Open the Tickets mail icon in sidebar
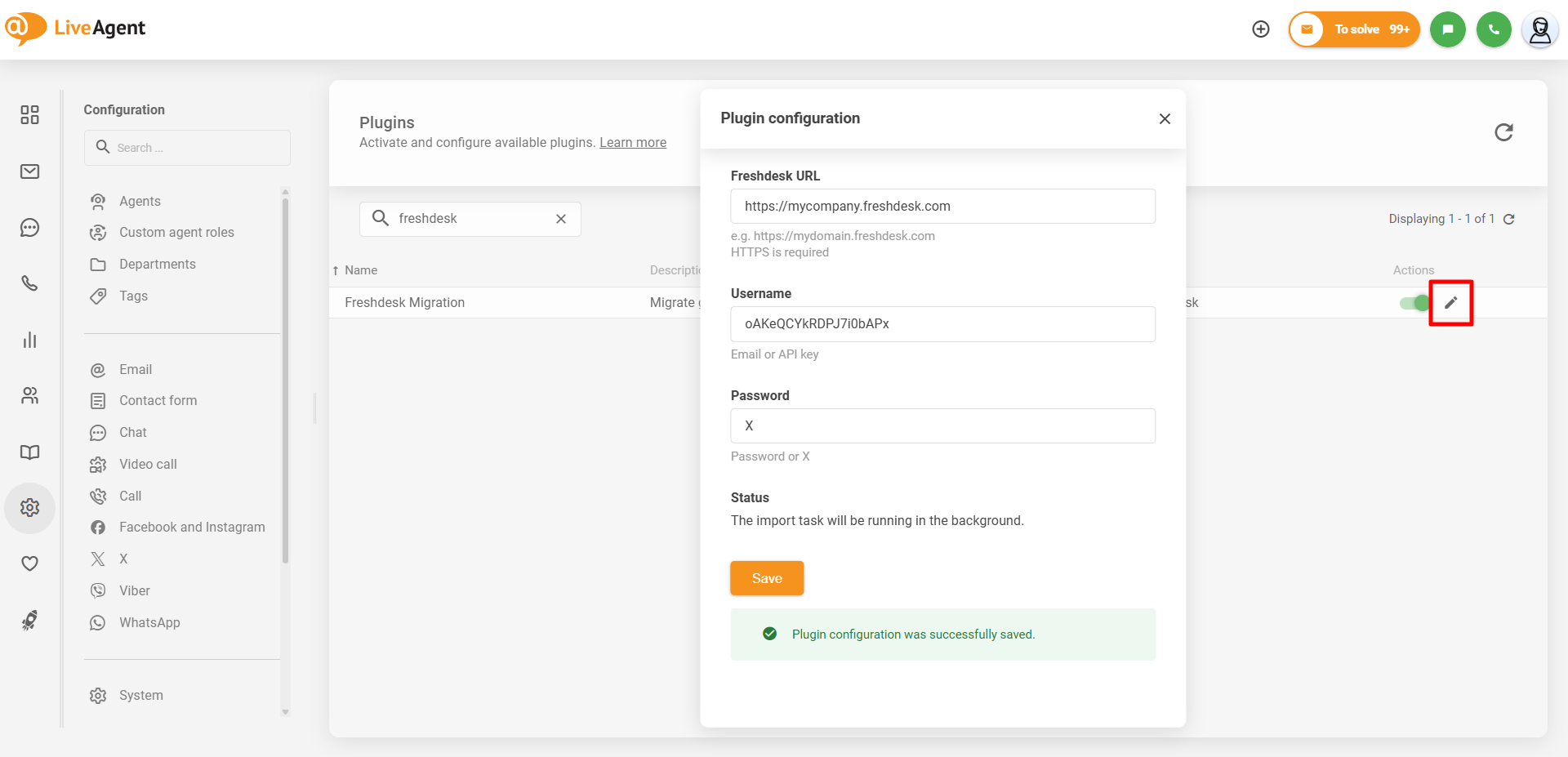1568x757 pixels. tap(30, 171)
